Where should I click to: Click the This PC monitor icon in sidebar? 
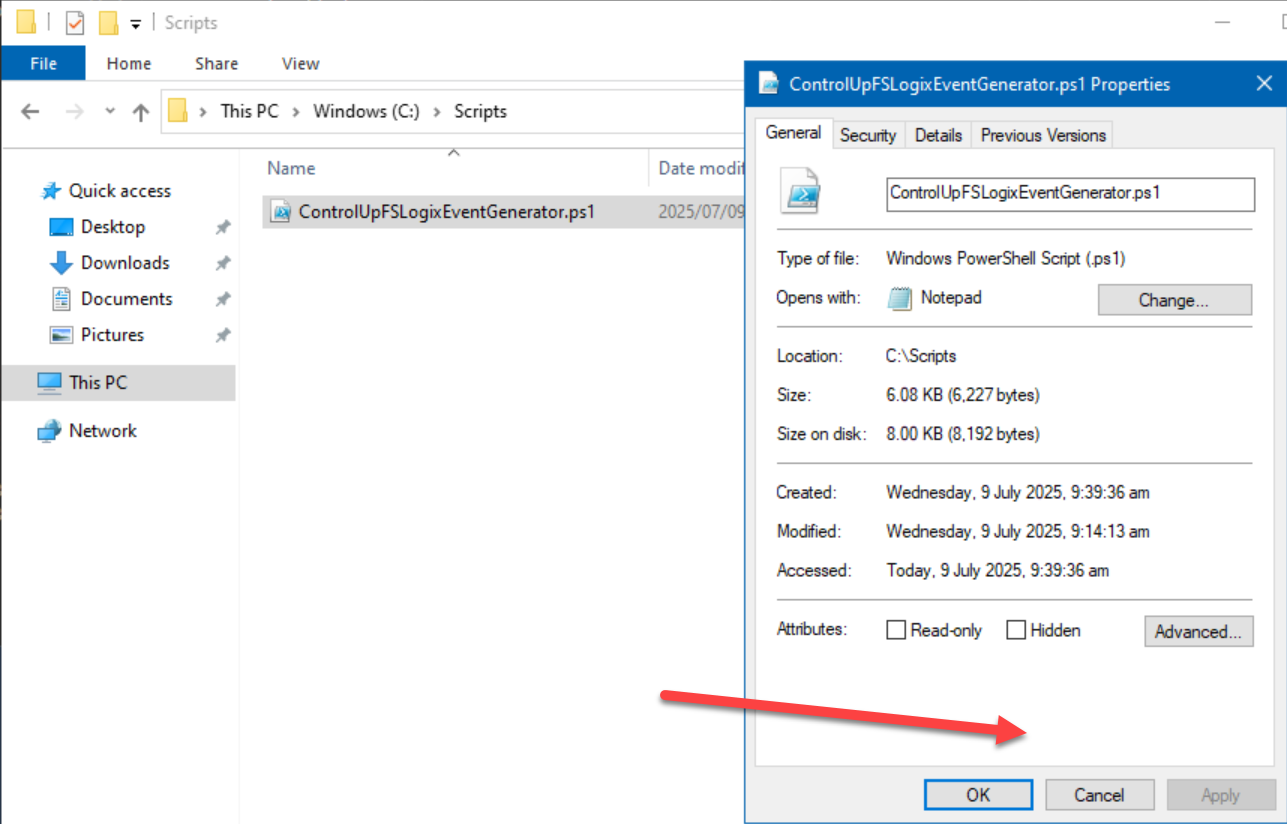click(49, 383)
